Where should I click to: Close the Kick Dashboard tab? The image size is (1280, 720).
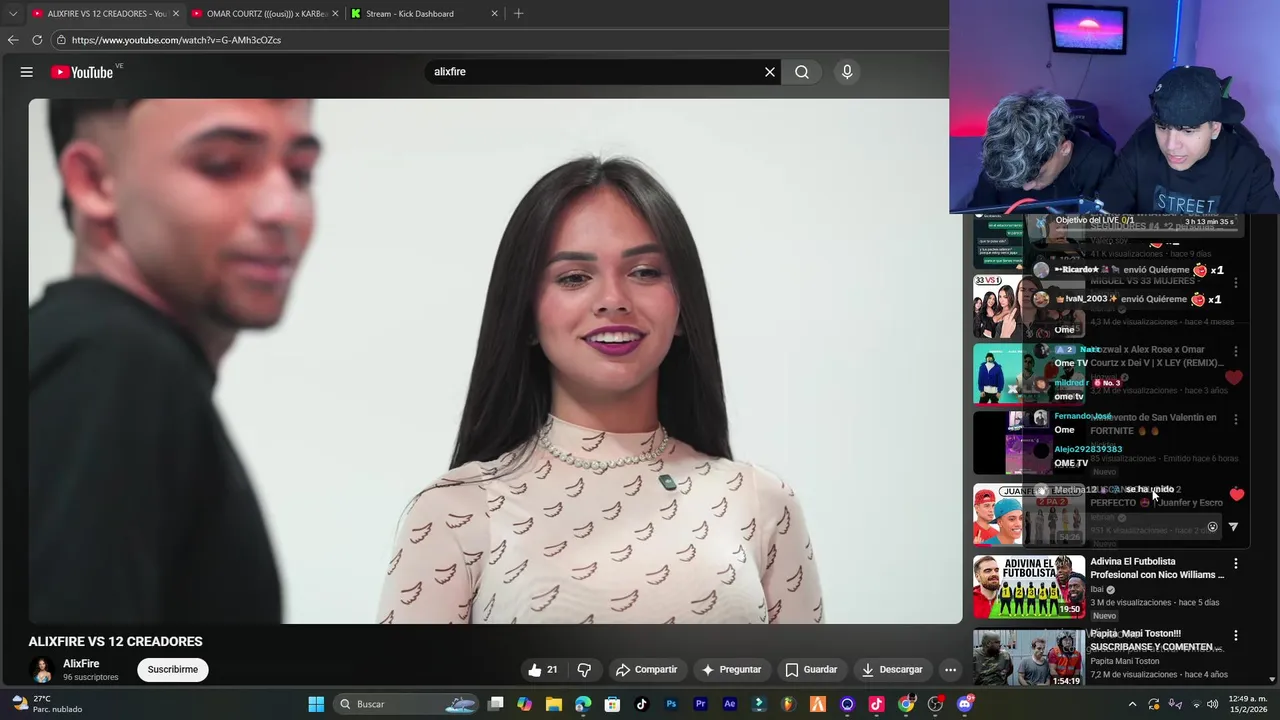(494, 14)
